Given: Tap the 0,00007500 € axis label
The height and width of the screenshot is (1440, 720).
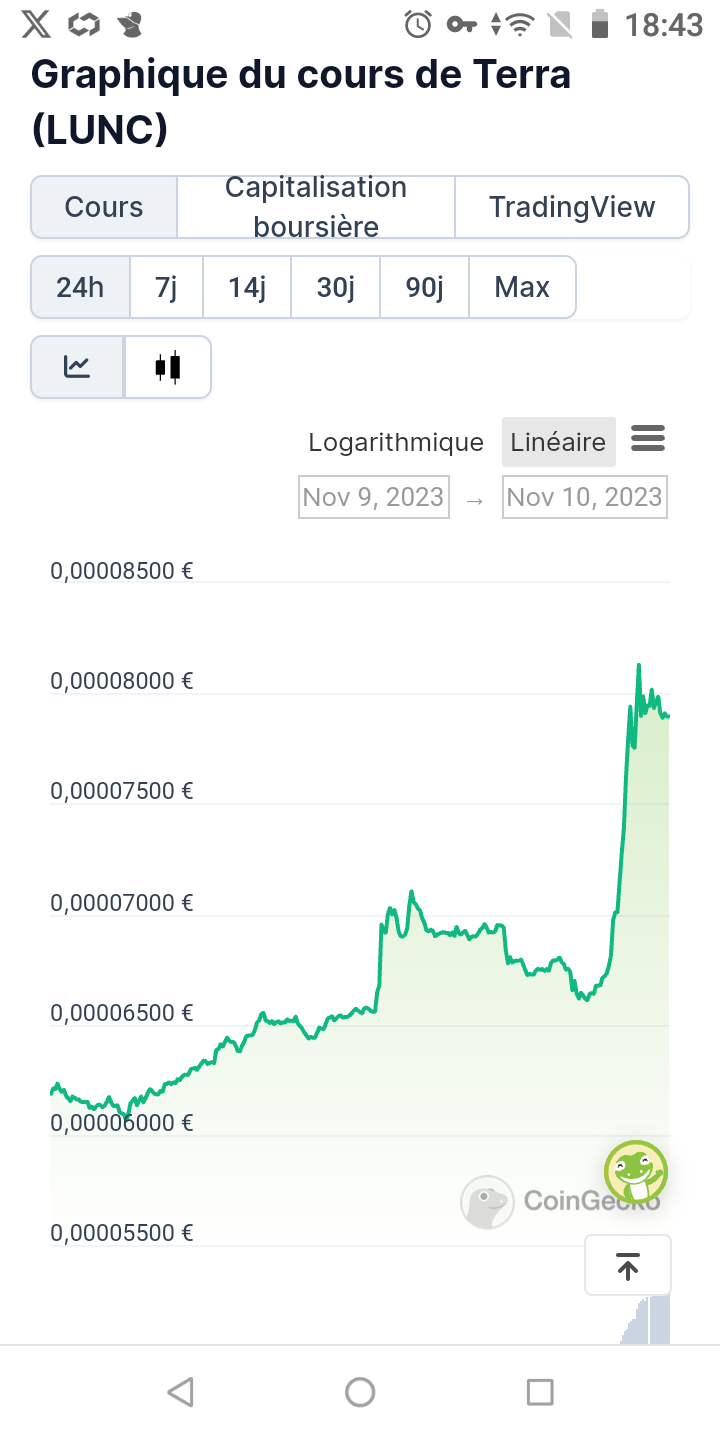Looking at the screenshot, I should [122, 791].
